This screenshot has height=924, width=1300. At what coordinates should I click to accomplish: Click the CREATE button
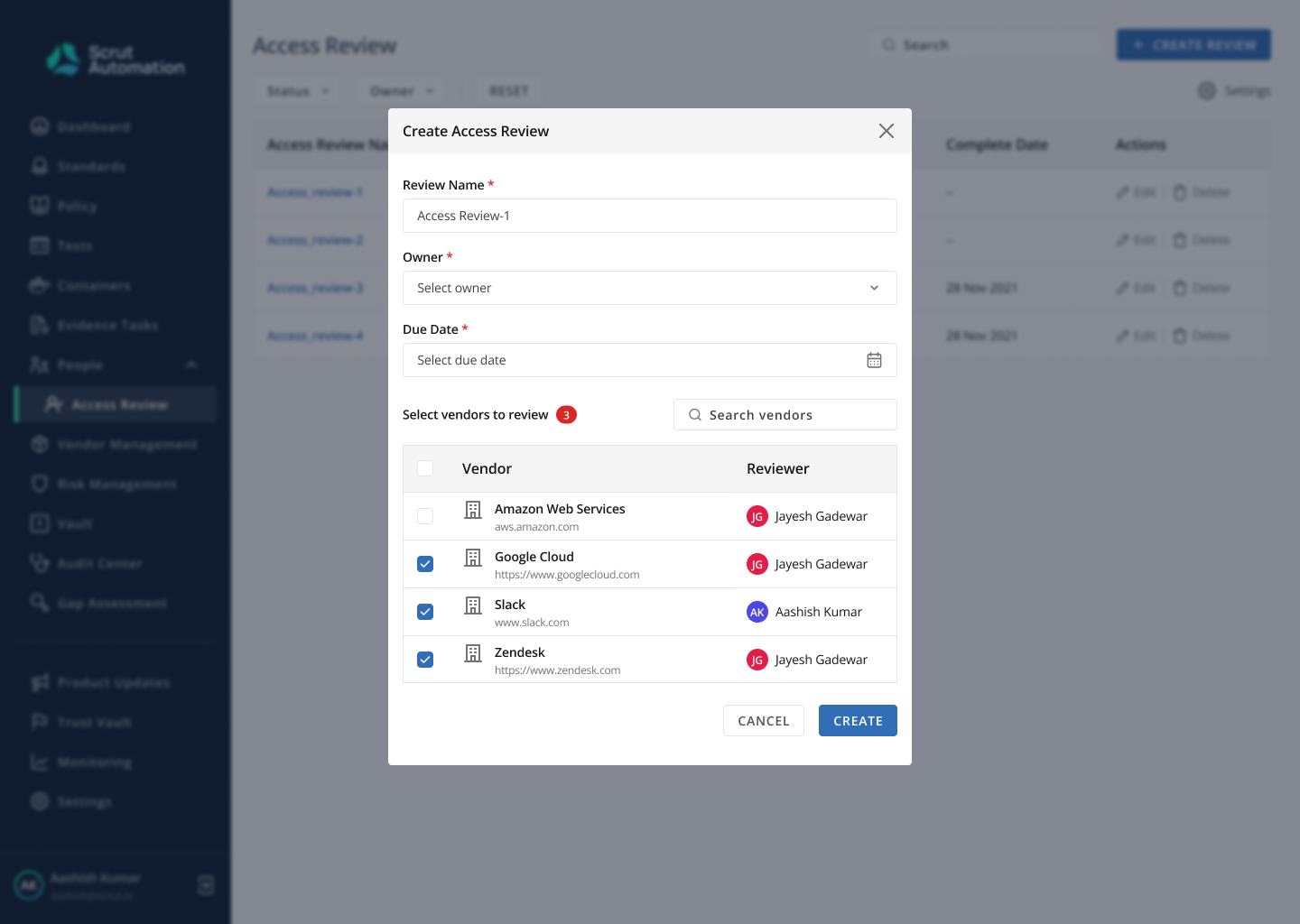click(858, 721)
